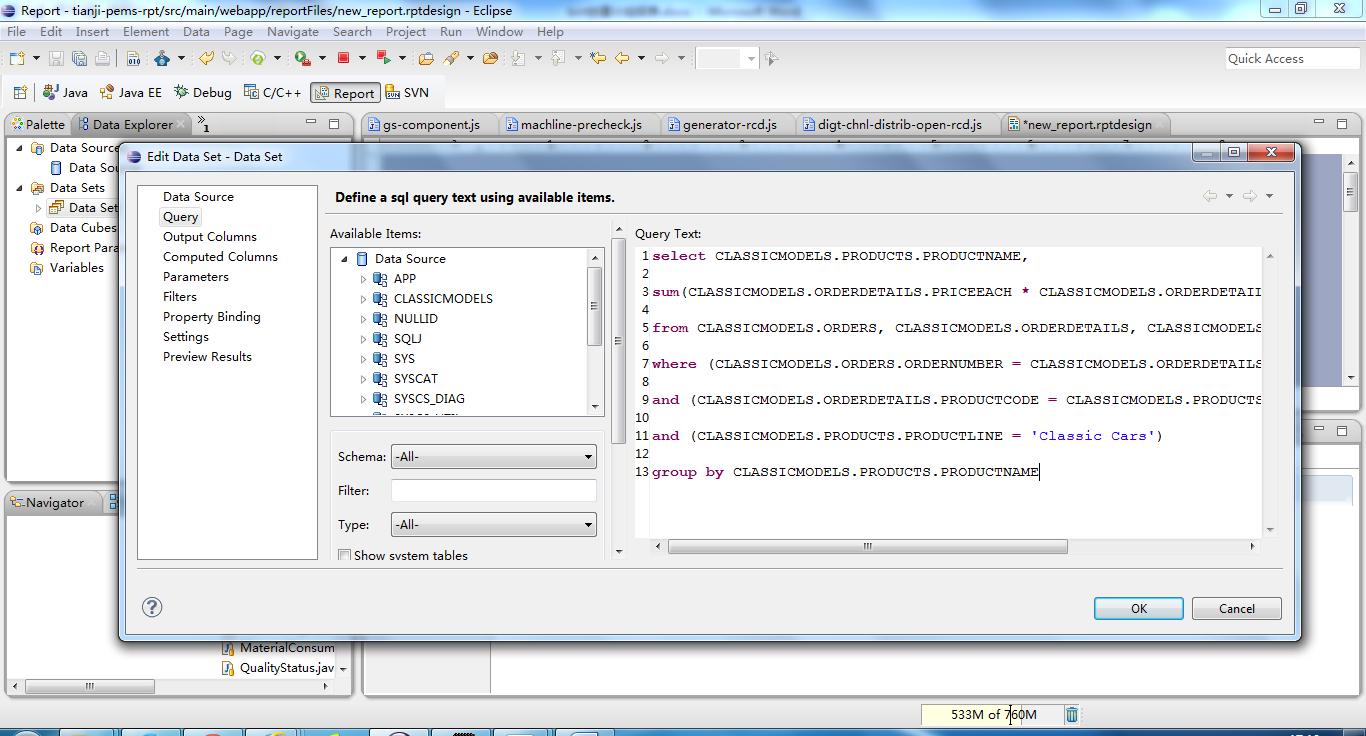This screenshot has width=1366, height=736.
Task: Confirm the dialog with OK
Action: coord(1139,608)
